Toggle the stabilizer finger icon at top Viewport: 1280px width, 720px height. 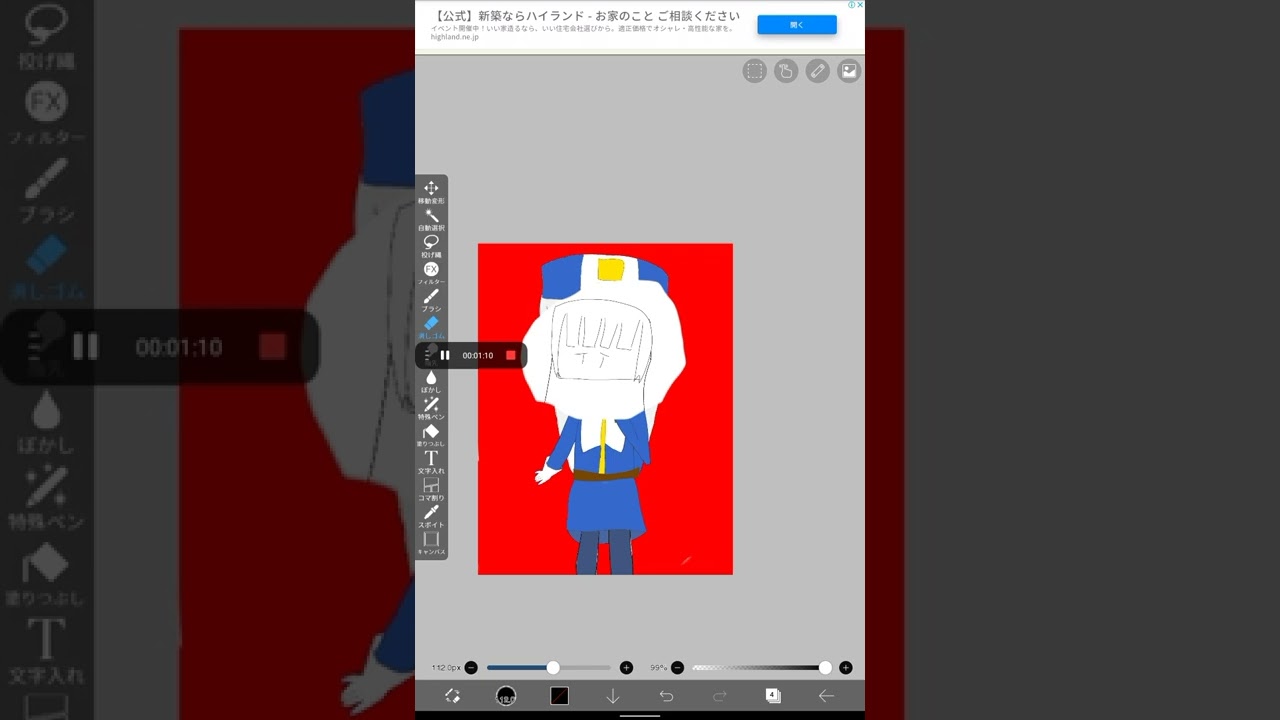click(x=786, y=71)
